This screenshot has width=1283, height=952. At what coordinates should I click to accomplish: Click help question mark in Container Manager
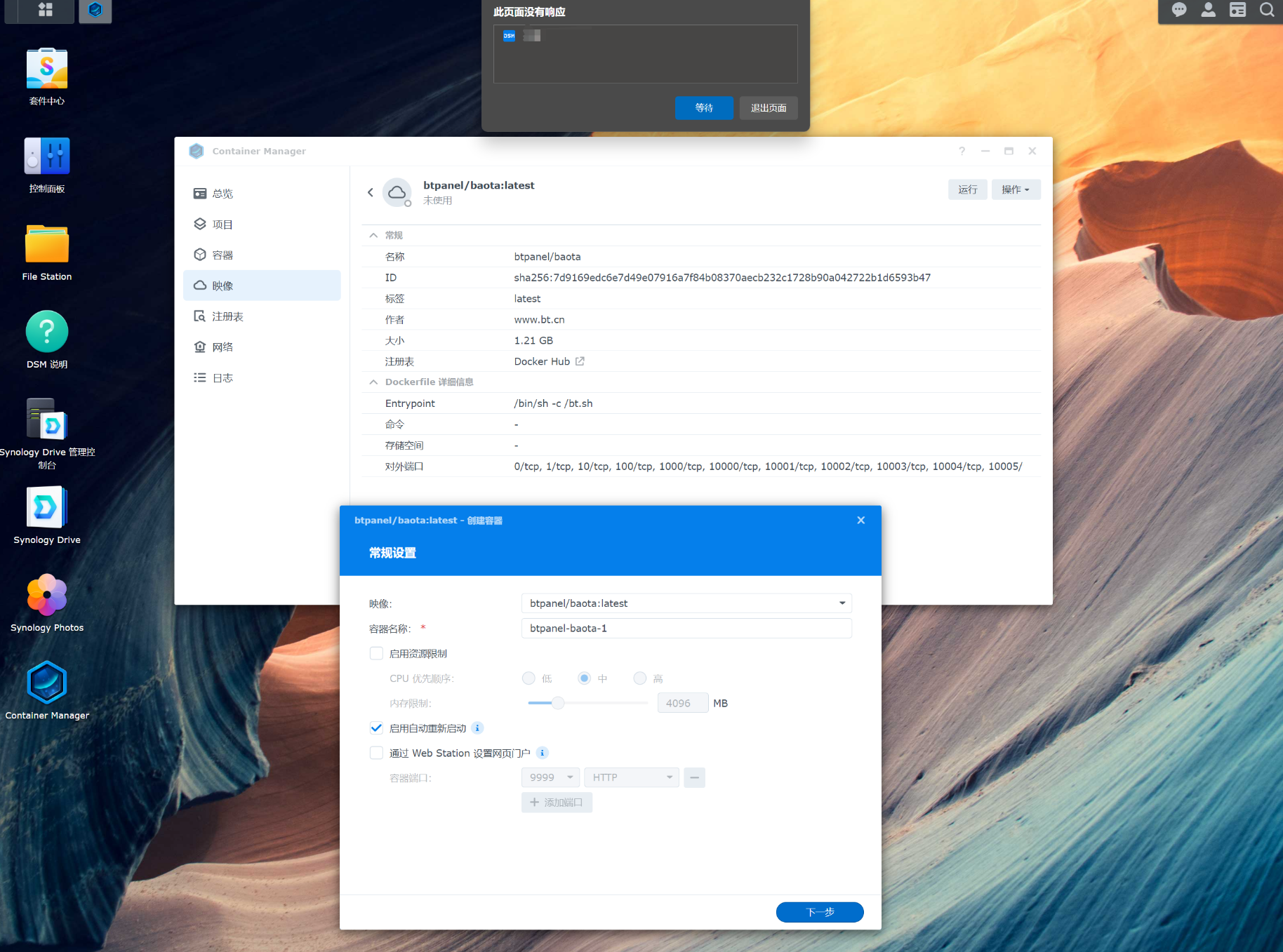[x=962, y=151]
